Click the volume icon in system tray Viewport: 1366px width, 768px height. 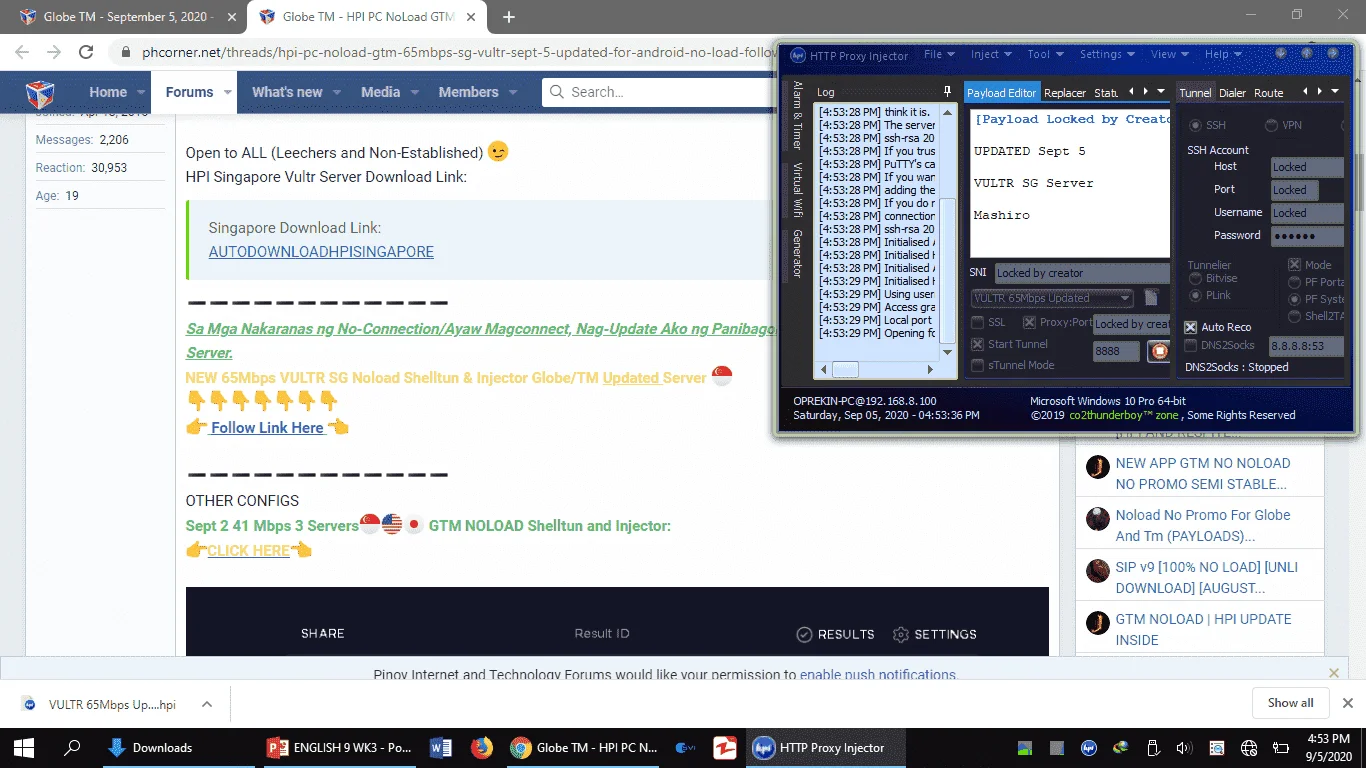pyautogui.click(x=1184, y=747)
